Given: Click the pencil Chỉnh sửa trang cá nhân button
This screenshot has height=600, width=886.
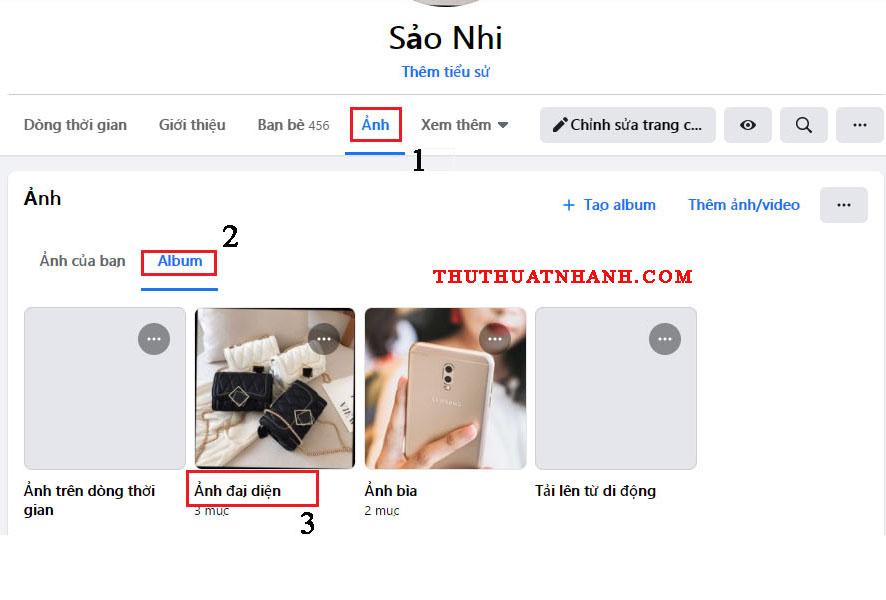Looking at the screenshot, I should coord(628,125).
